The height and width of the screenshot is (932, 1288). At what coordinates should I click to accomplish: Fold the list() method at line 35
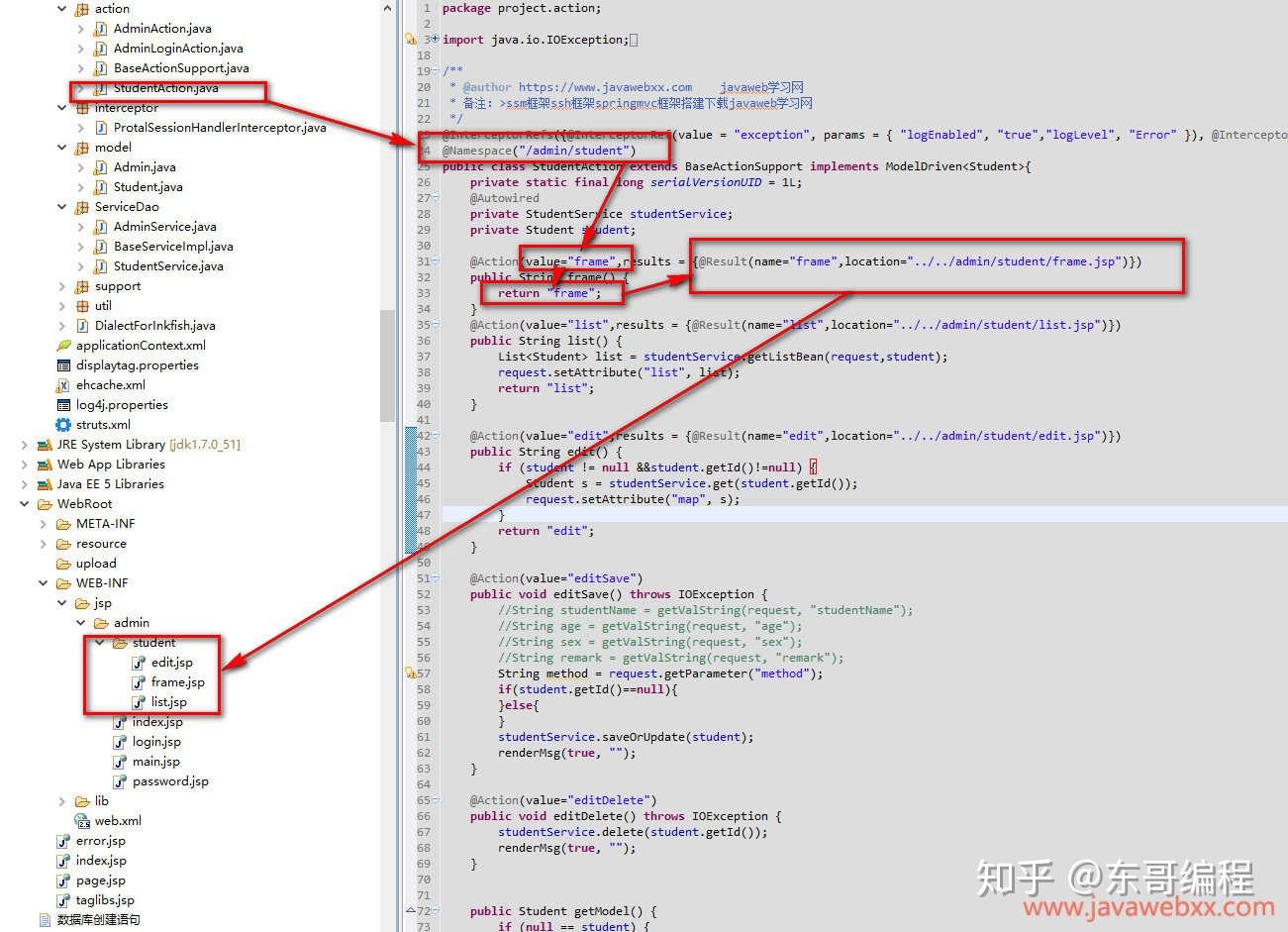[435, 324]
